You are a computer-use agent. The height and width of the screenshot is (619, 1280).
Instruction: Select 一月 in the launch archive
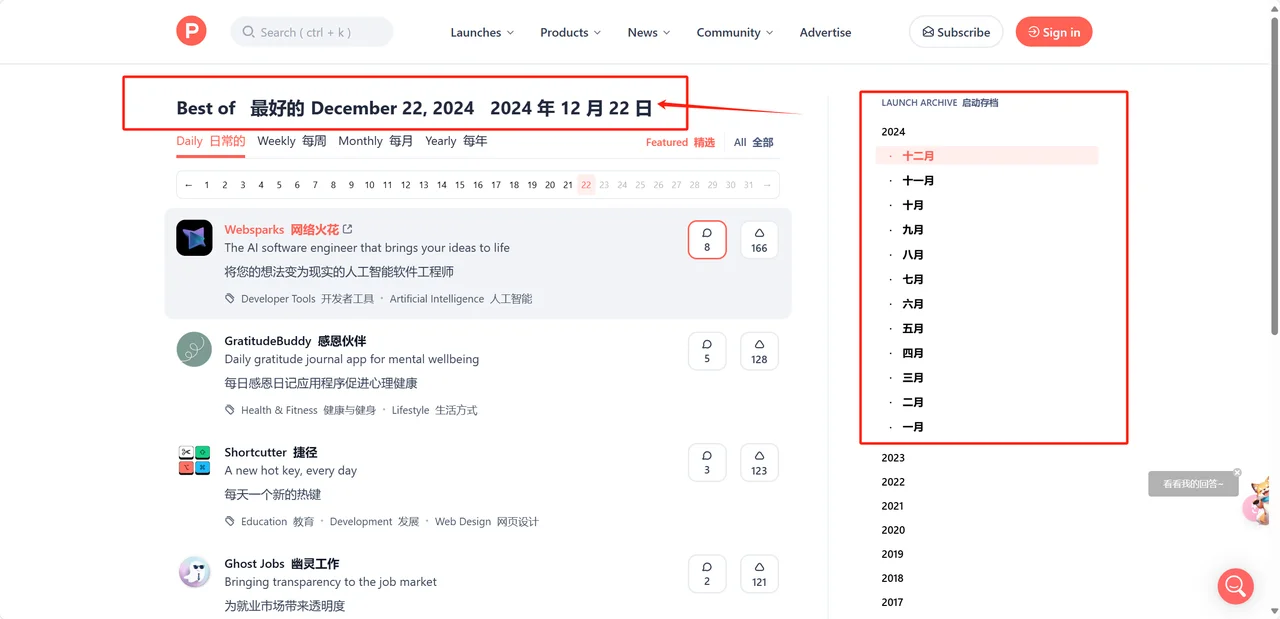(x=913, y=427)
